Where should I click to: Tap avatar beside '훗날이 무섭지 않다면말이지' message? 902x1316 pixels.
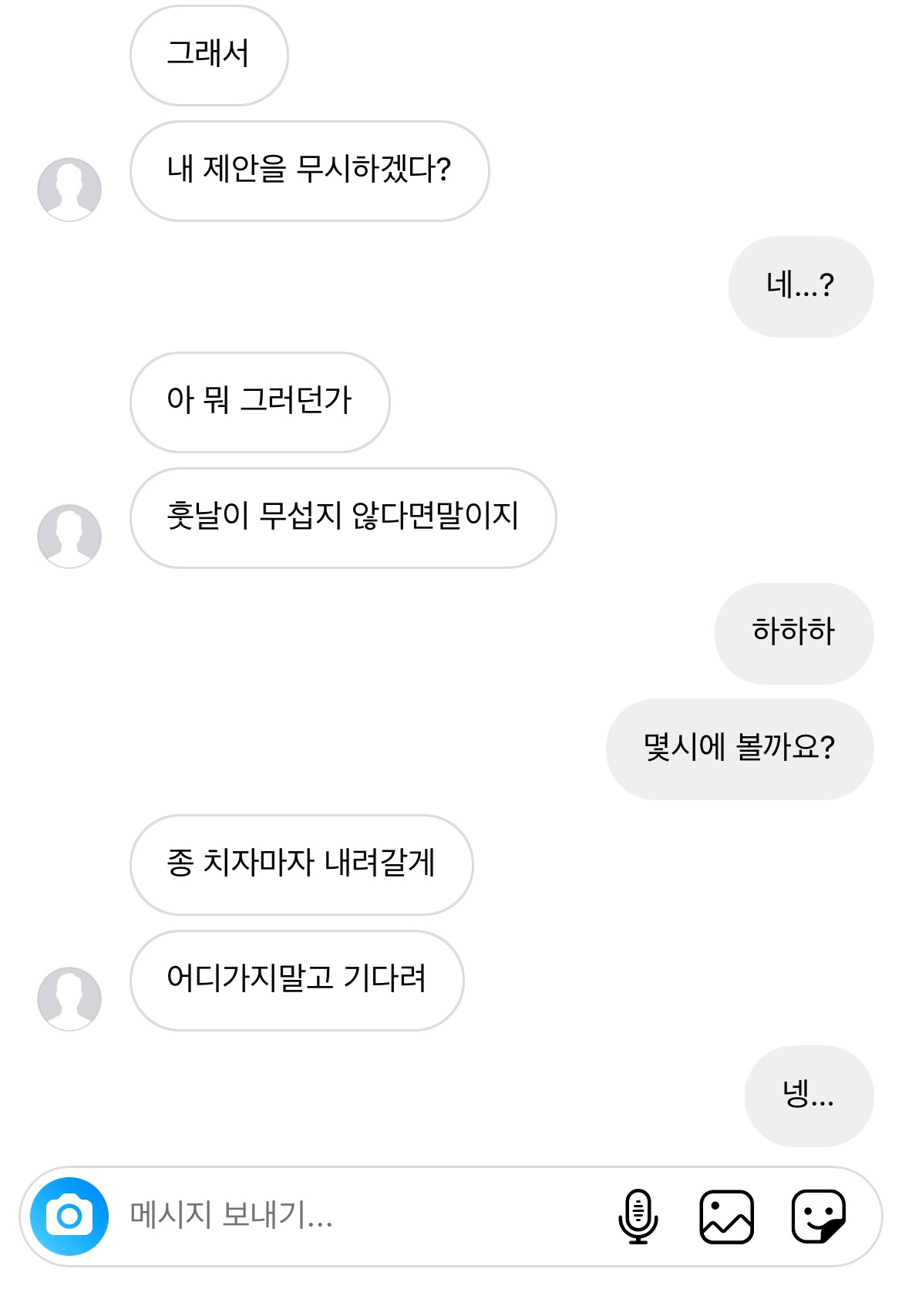click(x=69, y=537)
